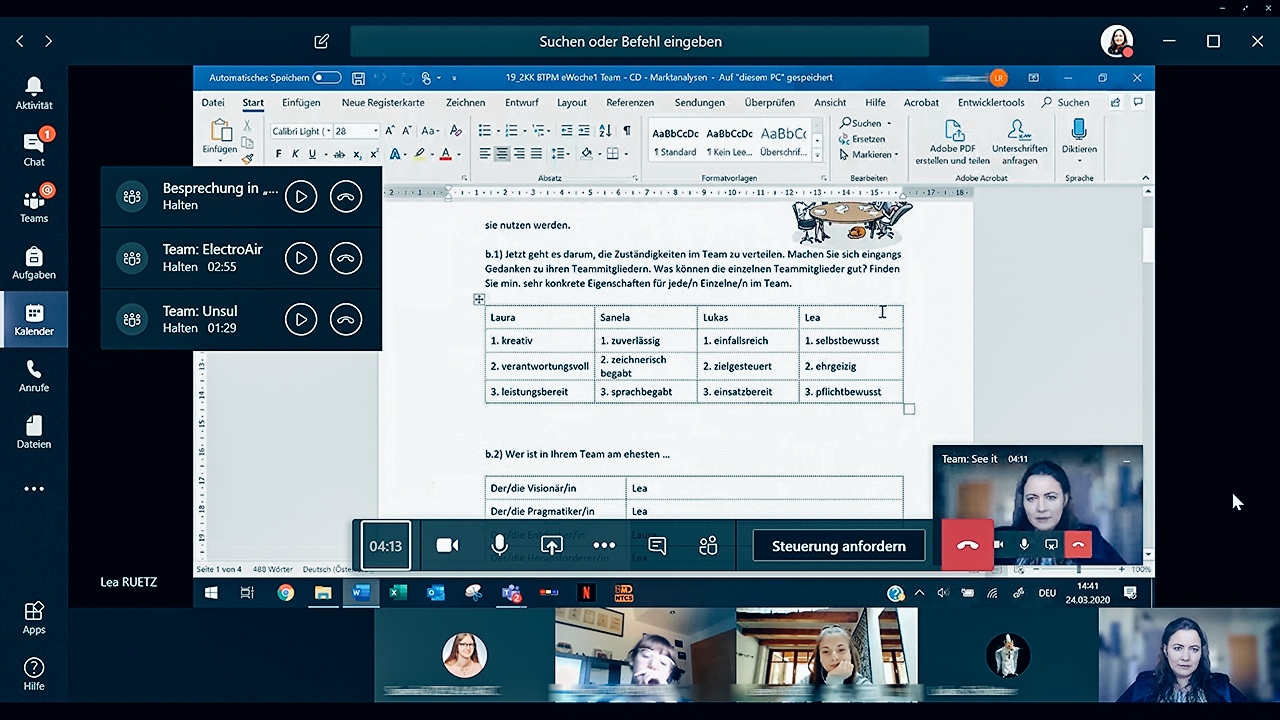Open the Diktieren (Dictate) tool in Word
1280x720 pixels.
click(1078, 137)
